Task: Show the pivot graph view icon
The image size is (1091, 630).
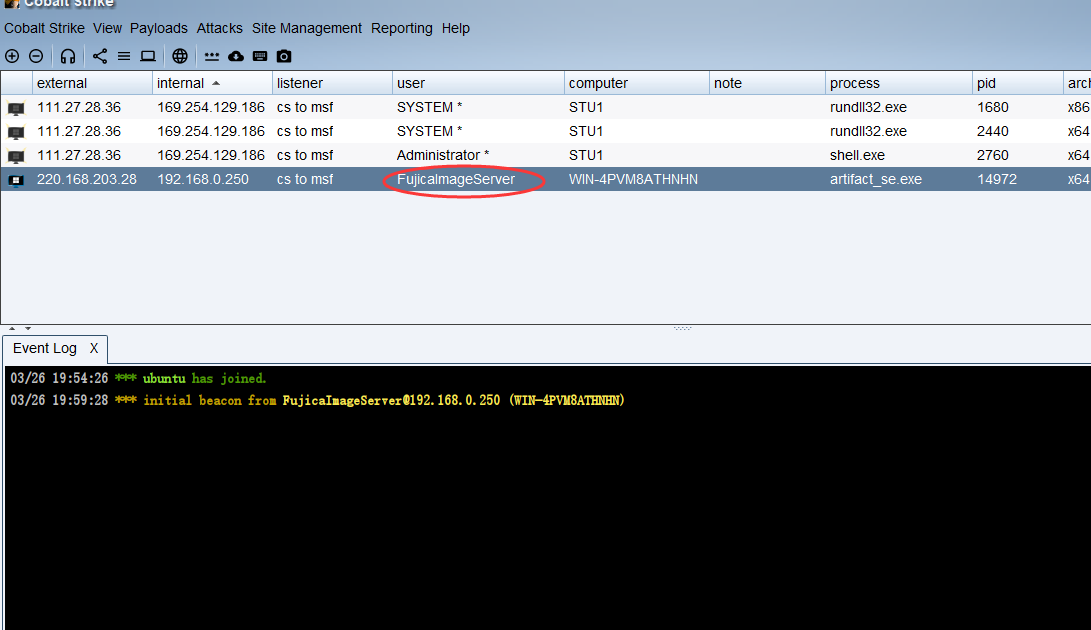Action: pos(100,56)
